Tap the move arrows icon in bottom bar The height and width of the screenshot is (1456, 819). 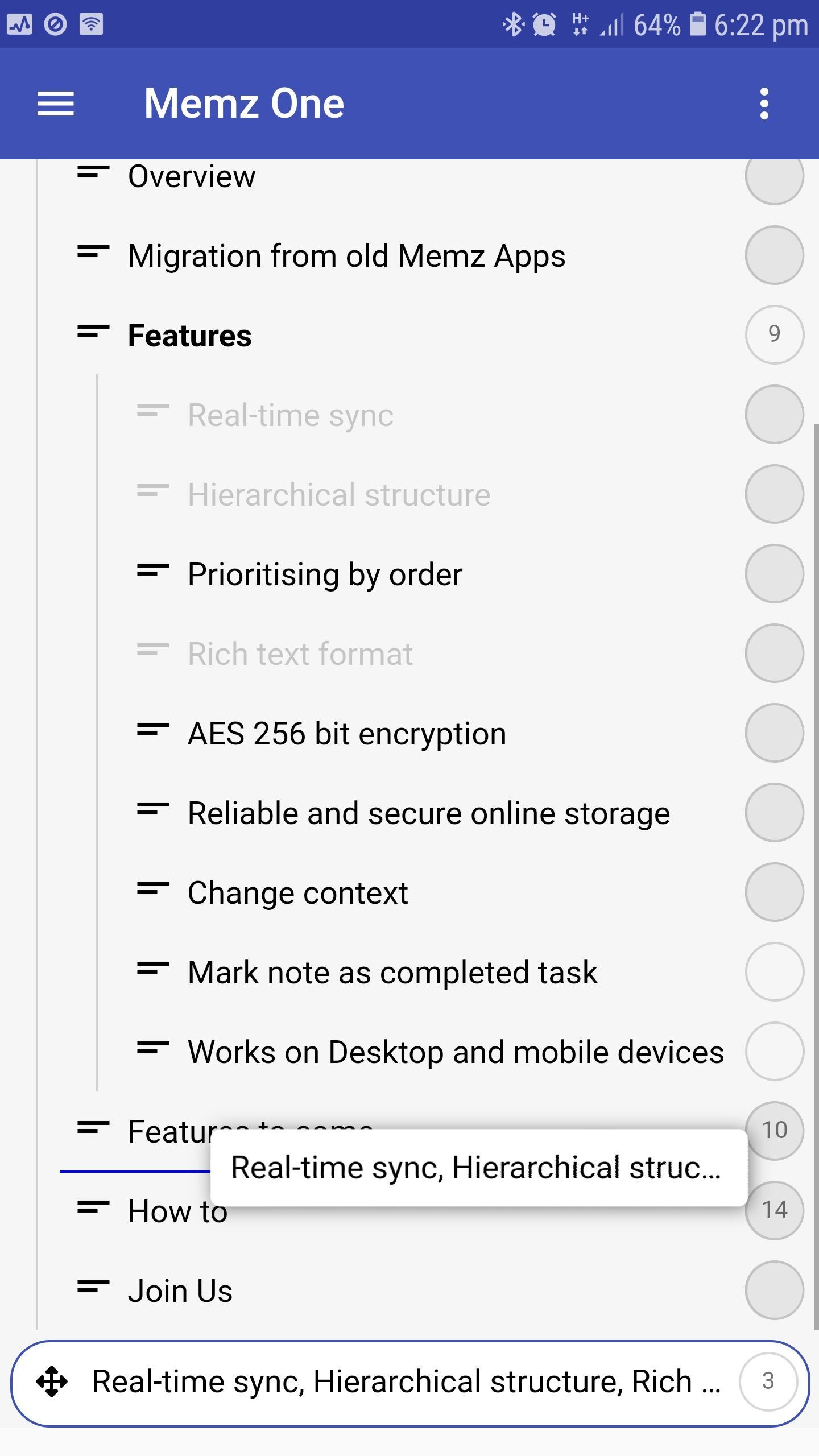pos(52,1381)
